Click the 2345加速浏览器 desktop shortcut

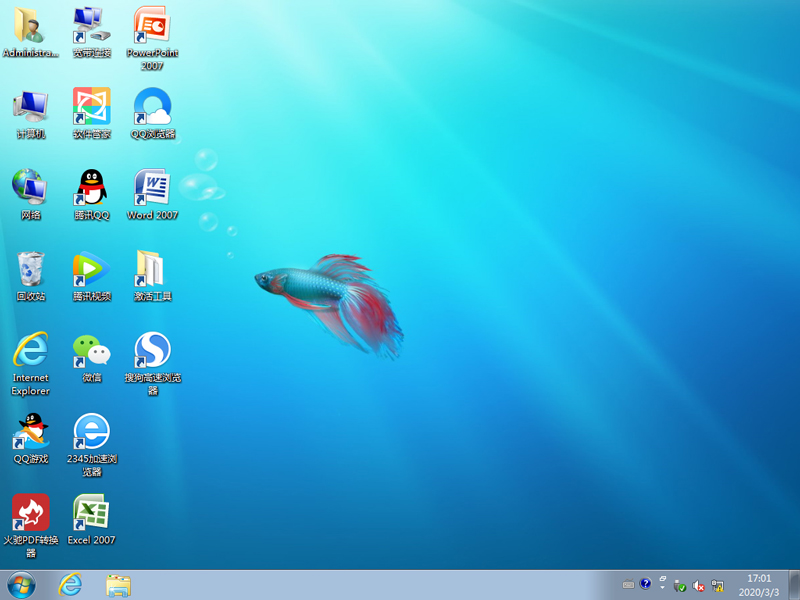point(91,432)
